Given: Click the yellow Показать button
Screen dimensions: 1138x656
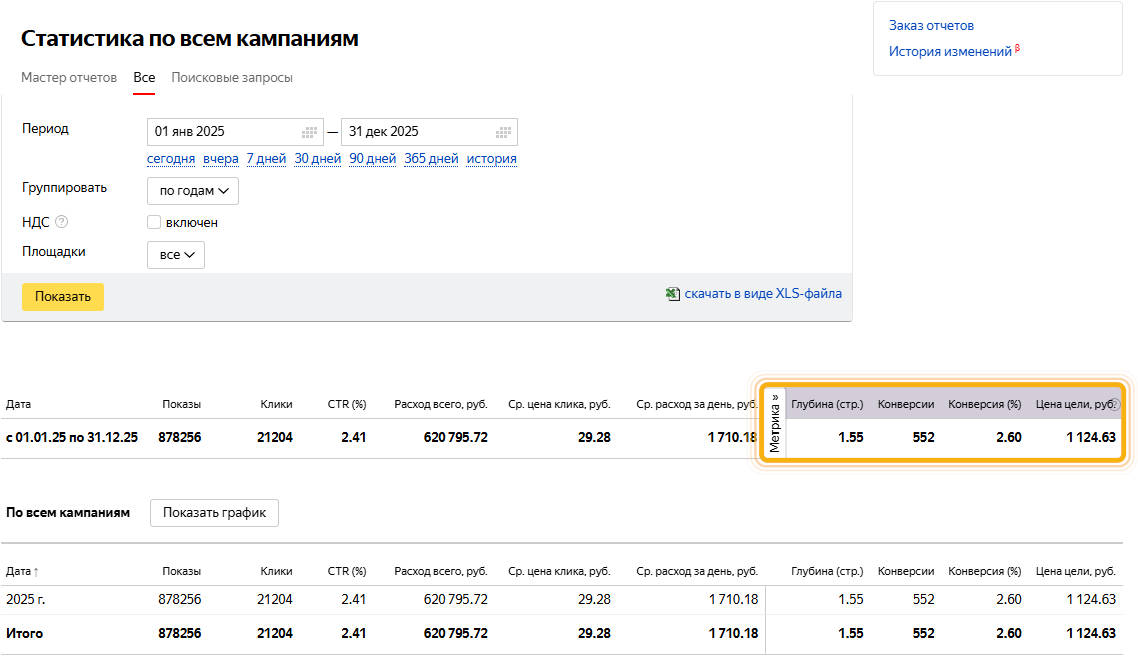Looking at the screenshot, I should (x=63, y=297).
